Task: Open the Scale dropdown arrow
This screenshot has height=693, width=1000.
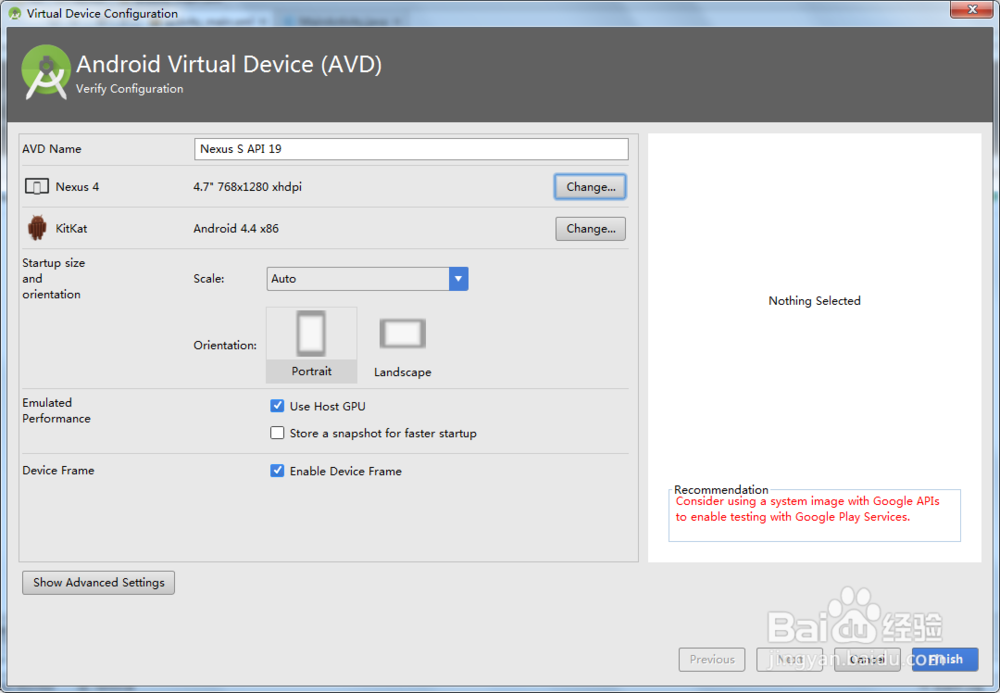Action: (x=458, y=278)
